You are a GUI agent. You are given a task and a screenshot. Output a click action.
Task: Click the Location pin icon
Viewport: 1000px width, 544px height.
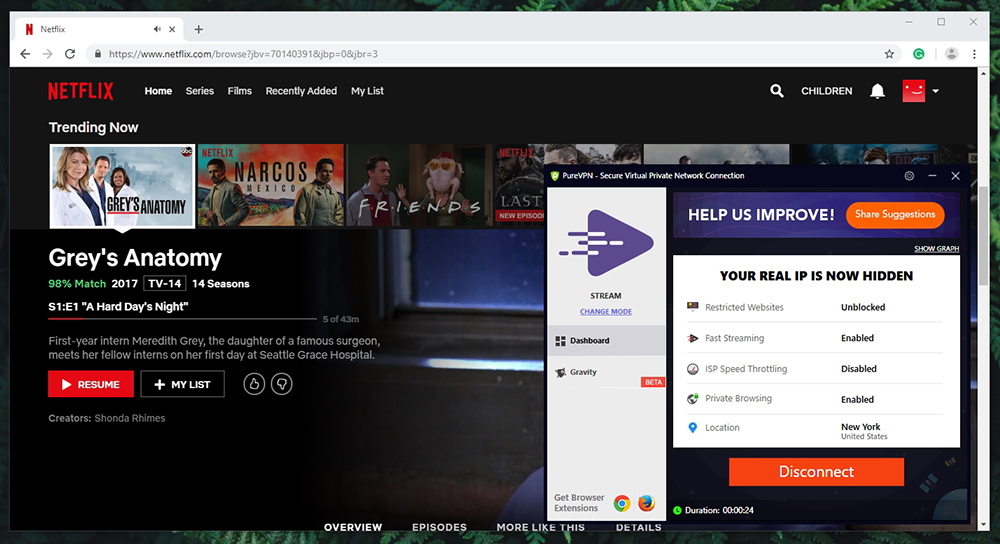pyautogui.click(x=693, y=427)
